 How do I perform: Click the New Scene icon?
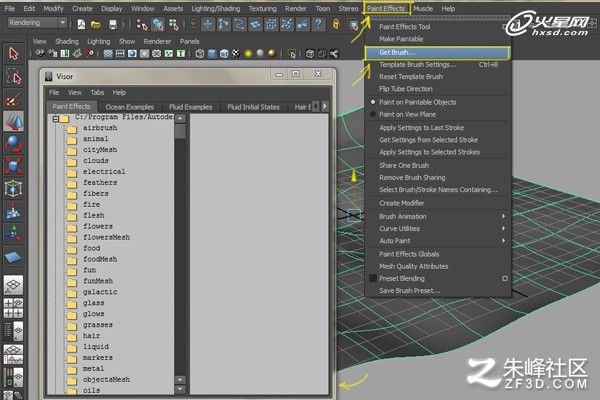tap(81, 24)
